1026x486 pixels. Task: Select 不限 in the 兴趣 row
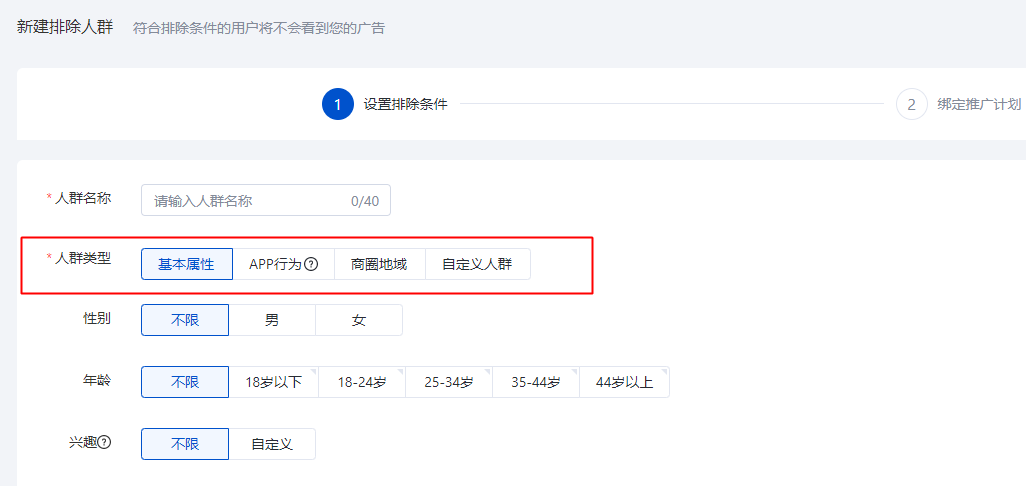pyautogui.click(x=185, y=444)
